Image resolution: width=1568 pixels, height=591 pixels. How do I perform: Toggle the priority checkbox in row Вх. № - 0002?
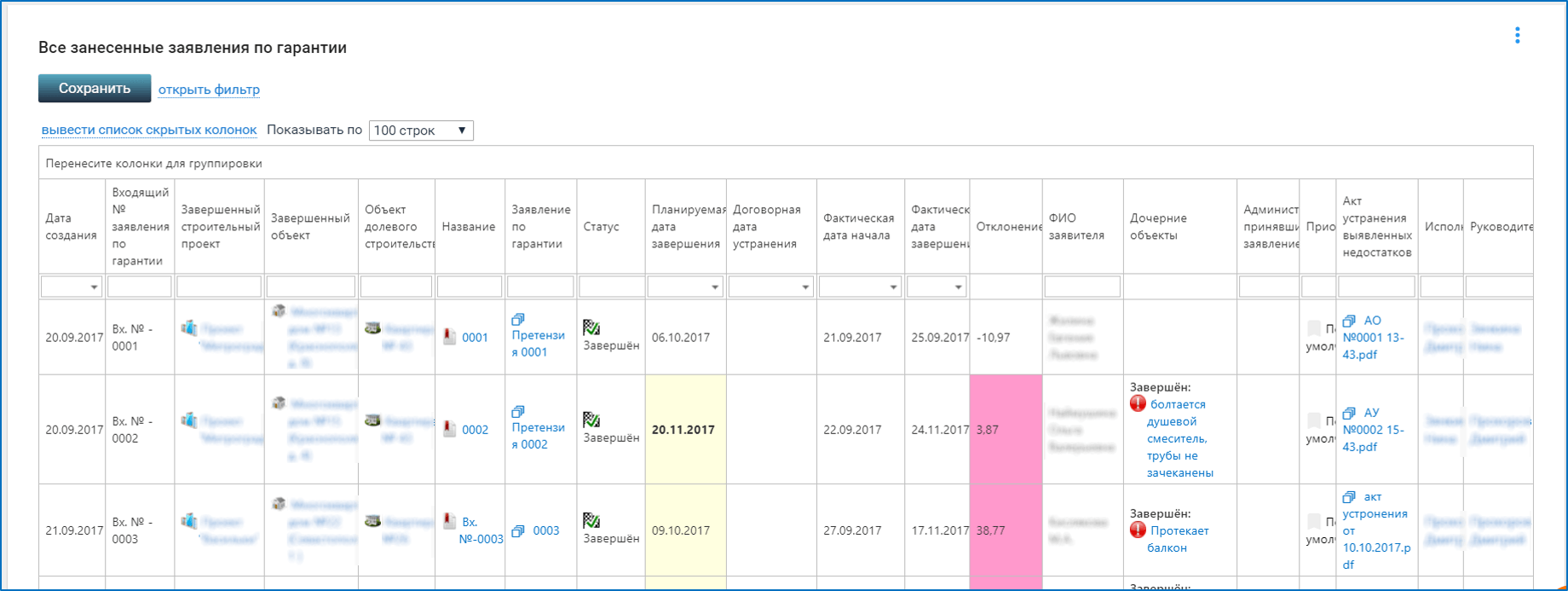tap(1314, 420)
